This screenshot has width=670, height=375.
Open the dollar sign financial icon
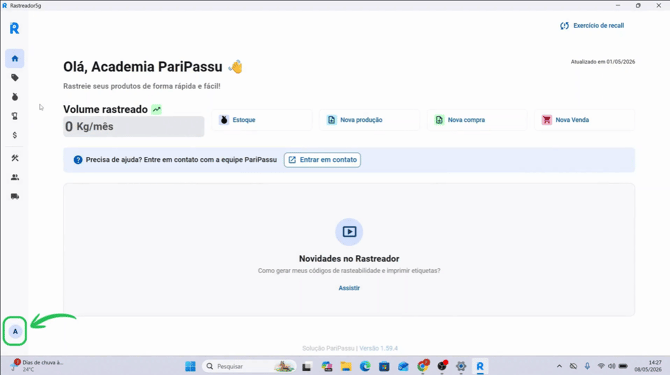(15, 135)
